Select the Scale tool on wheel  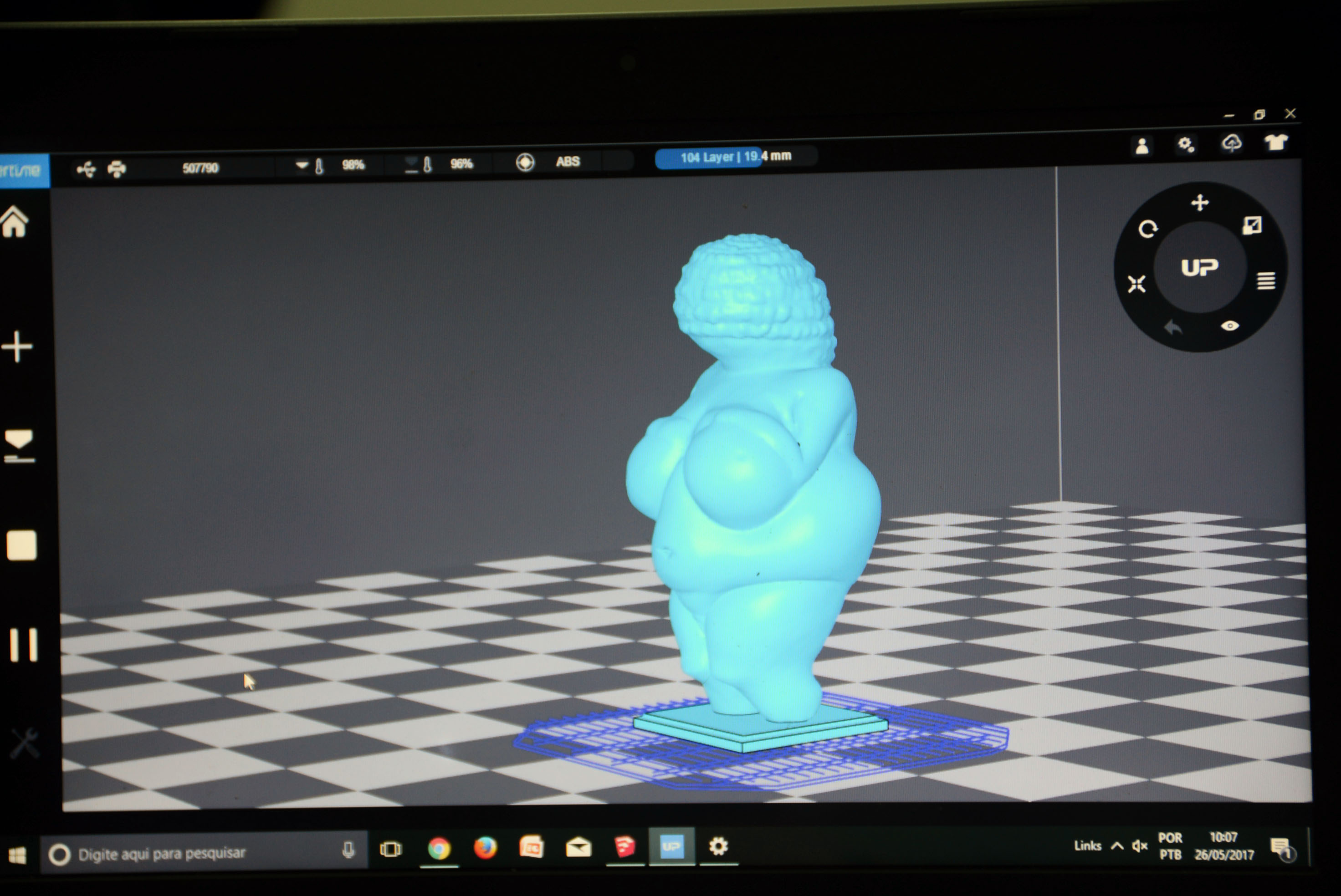[x=1252, y=226]
